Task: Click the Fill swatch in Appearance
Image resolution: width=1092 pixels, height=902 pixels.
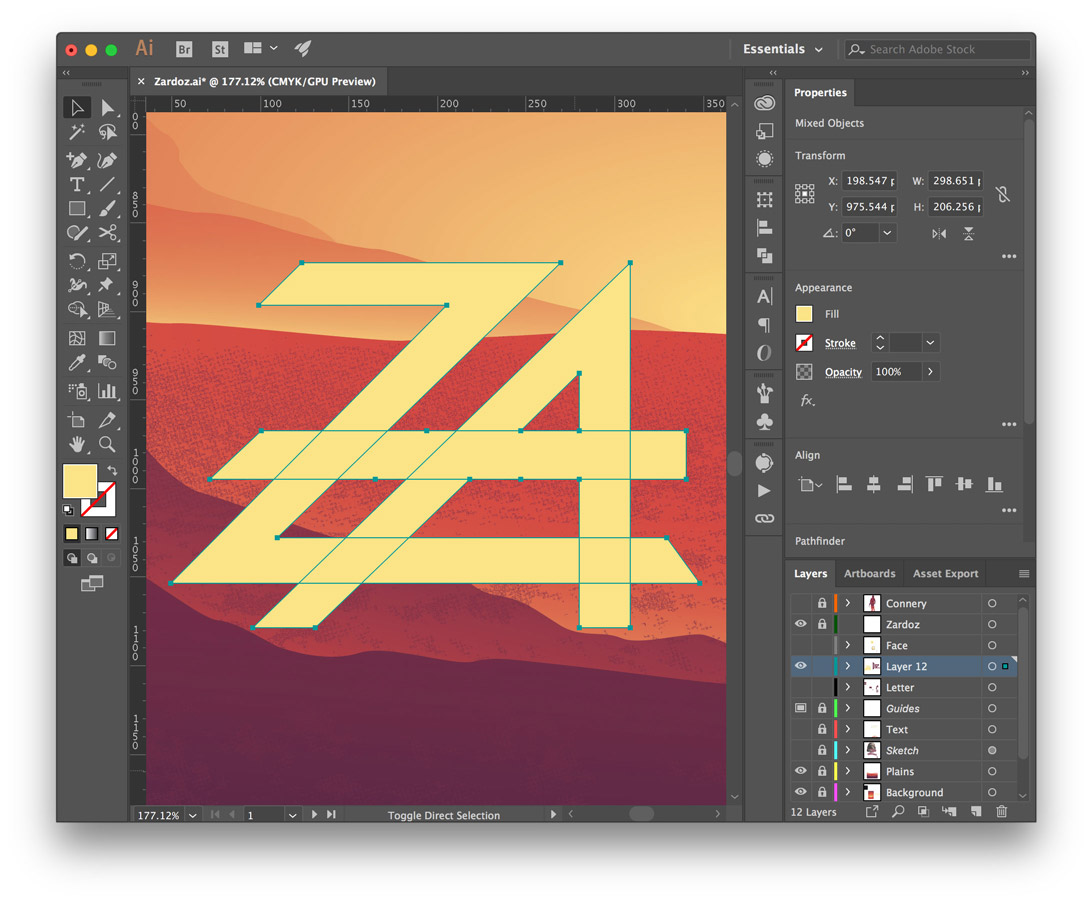Action: [804, 314]
